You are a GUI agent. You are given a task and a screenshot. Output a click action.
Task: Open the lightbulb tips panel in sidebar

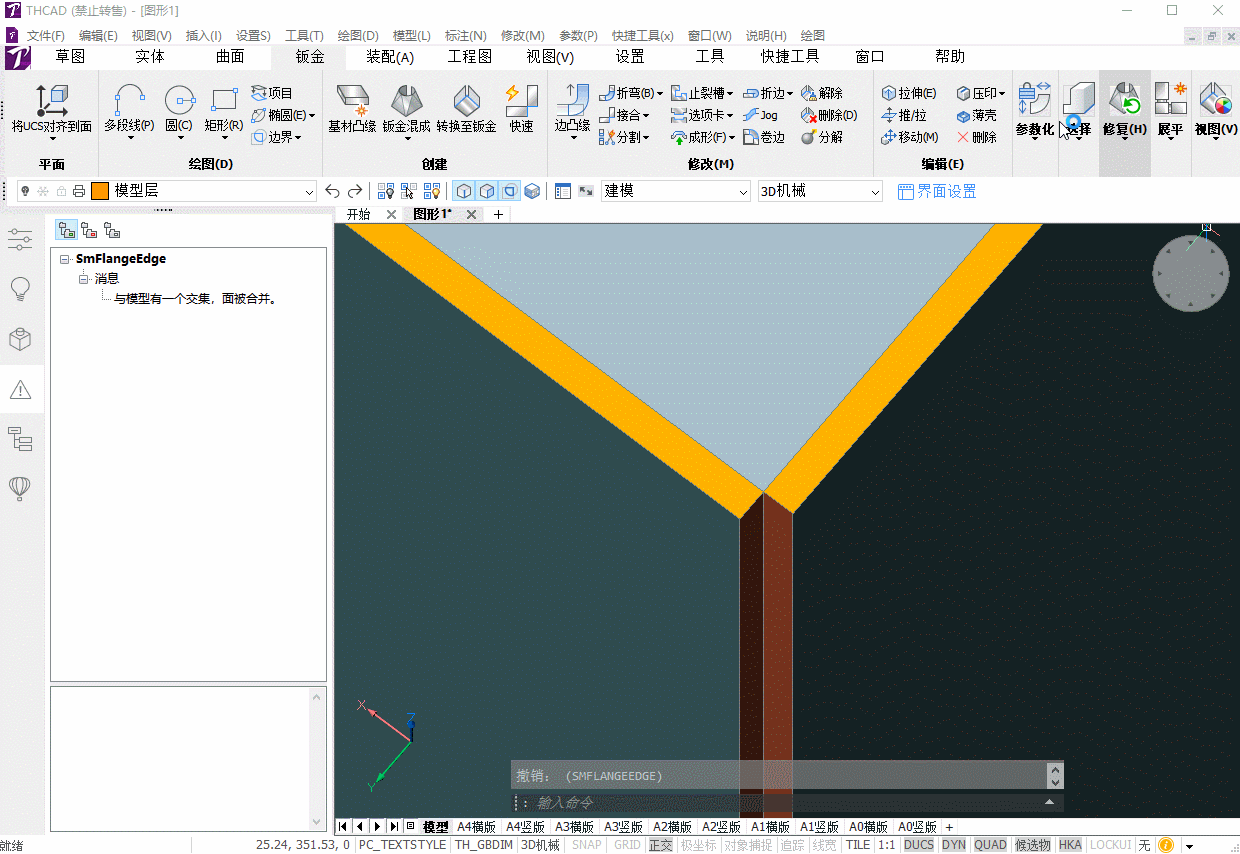click(x=20, y=289)
